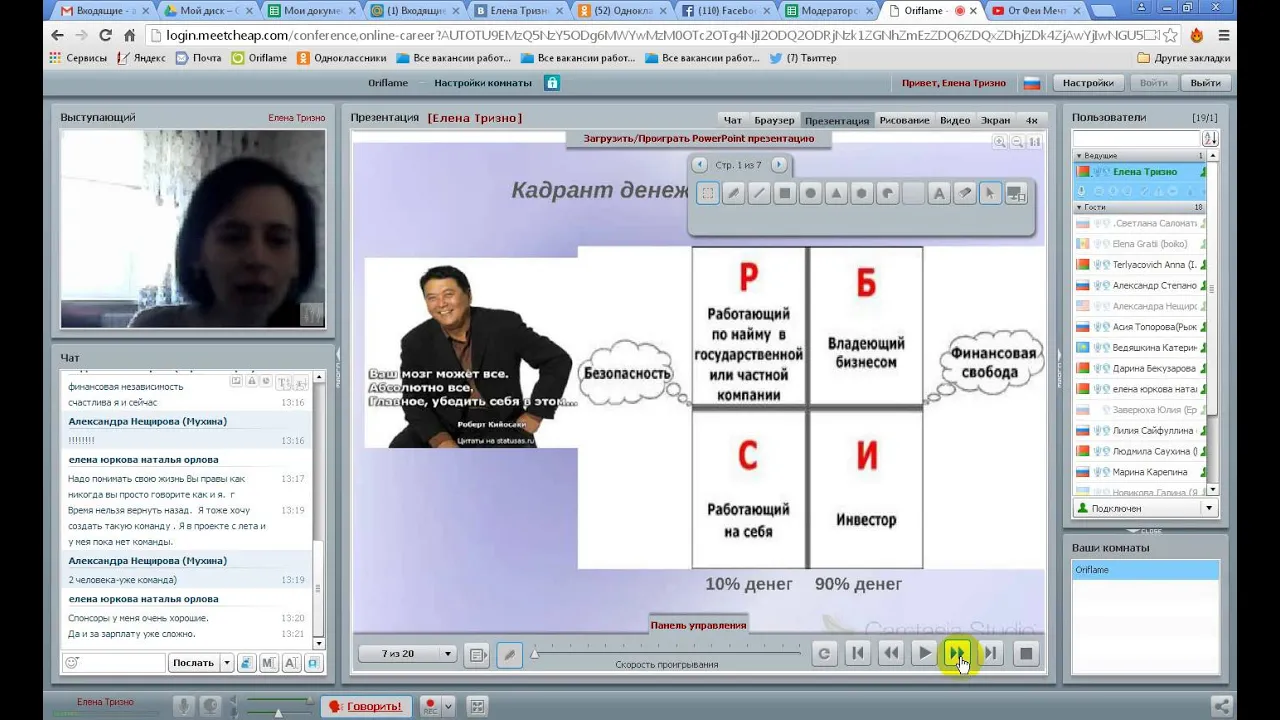The image size is (1280, 720).
Task: Open the dropdown arrow beside REC
Action: click(x=448, y=706)
